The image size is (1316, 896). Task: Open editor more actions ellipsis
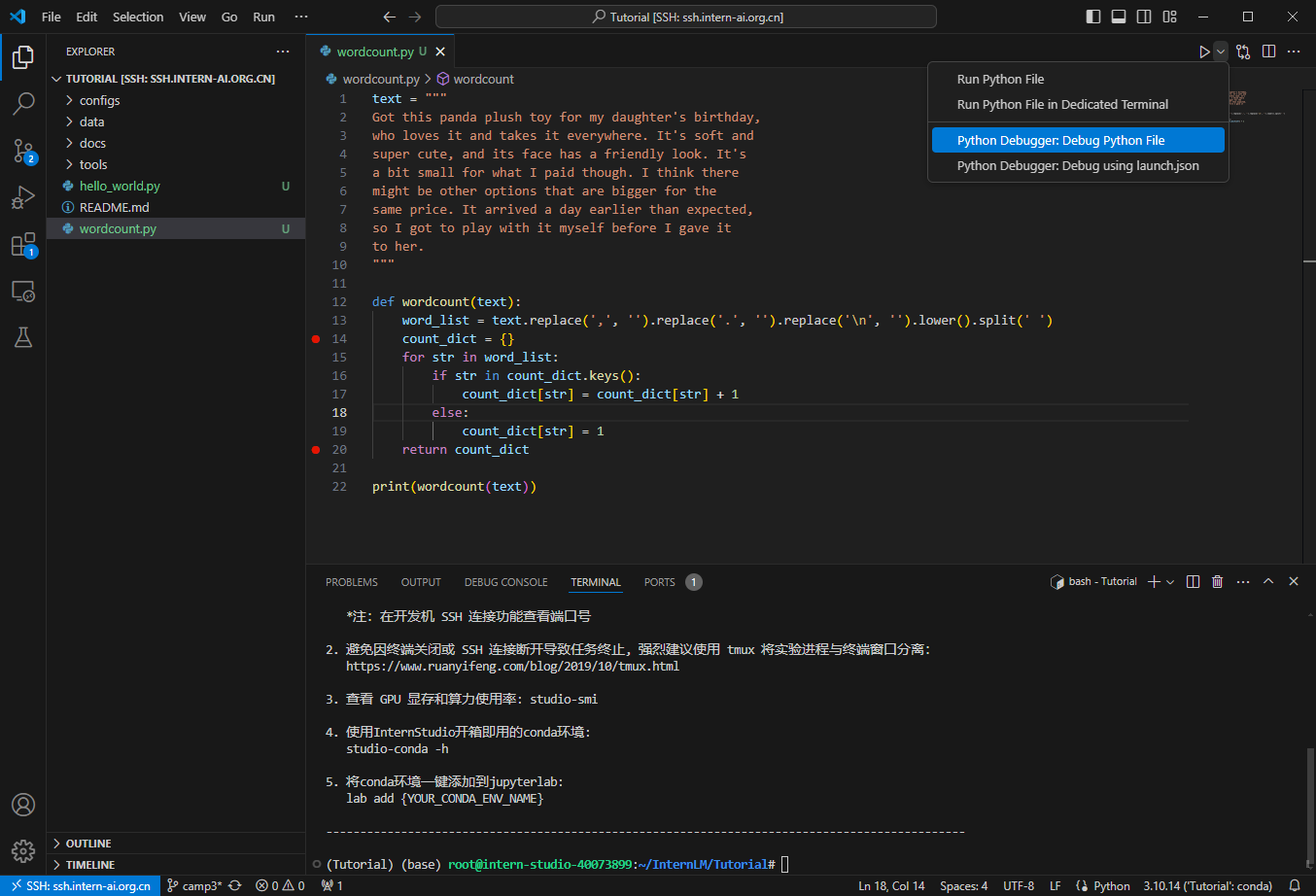pyautogui.click(x=1294, y=52)
